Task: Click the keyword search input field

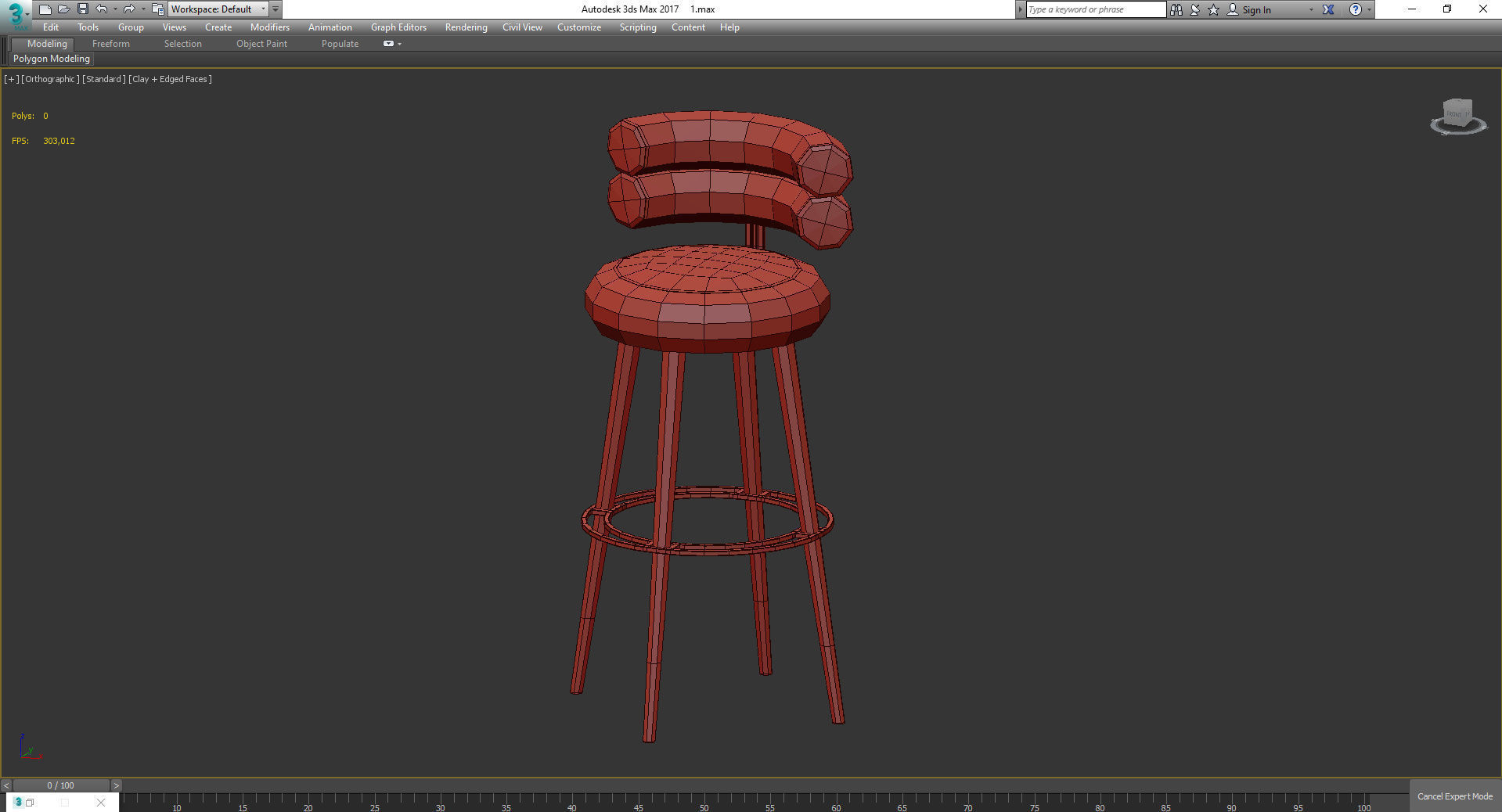Action: point(1096,9)
